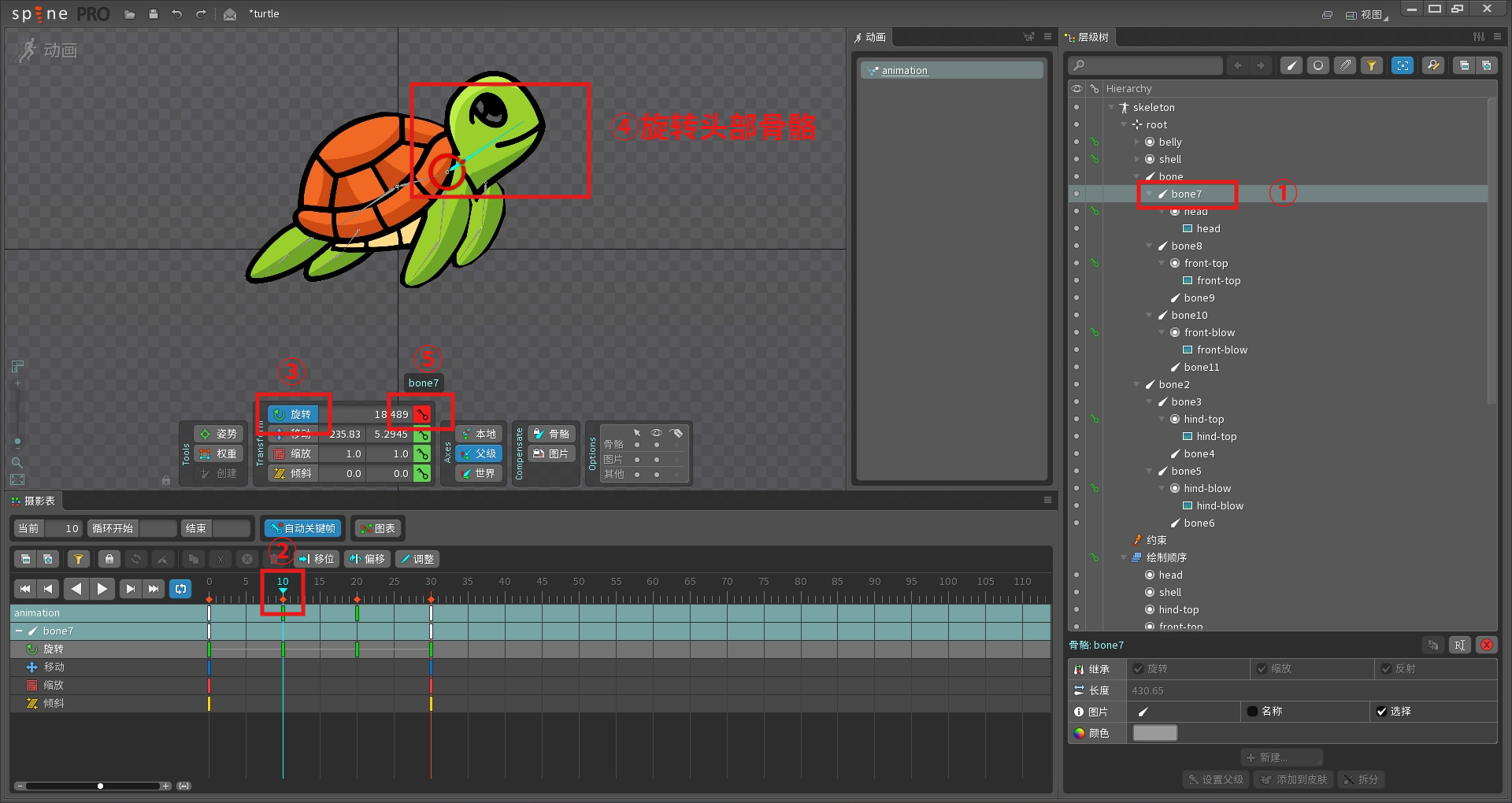Key the scale values with green key icon
This screenshot has height=803, width=1512.
click(x=422, y=453)
